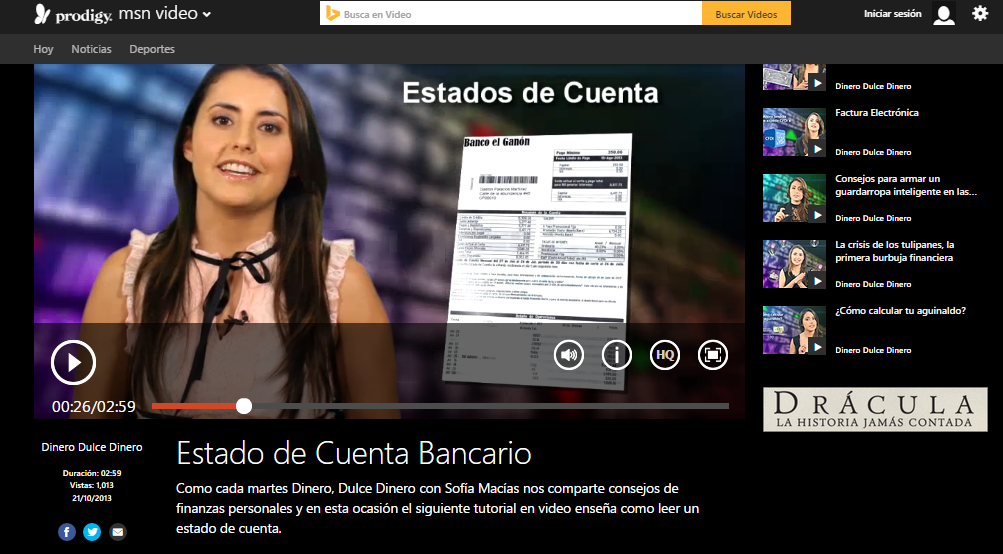Screen dimensions: 1003x554
Task: Mute the video volume speaker icon
Action: click(x=569, y=354)
